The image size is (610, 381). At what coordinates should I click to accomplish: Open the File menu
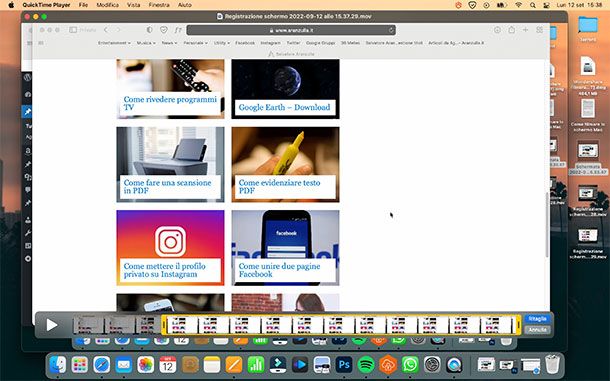tap(83, 5)
